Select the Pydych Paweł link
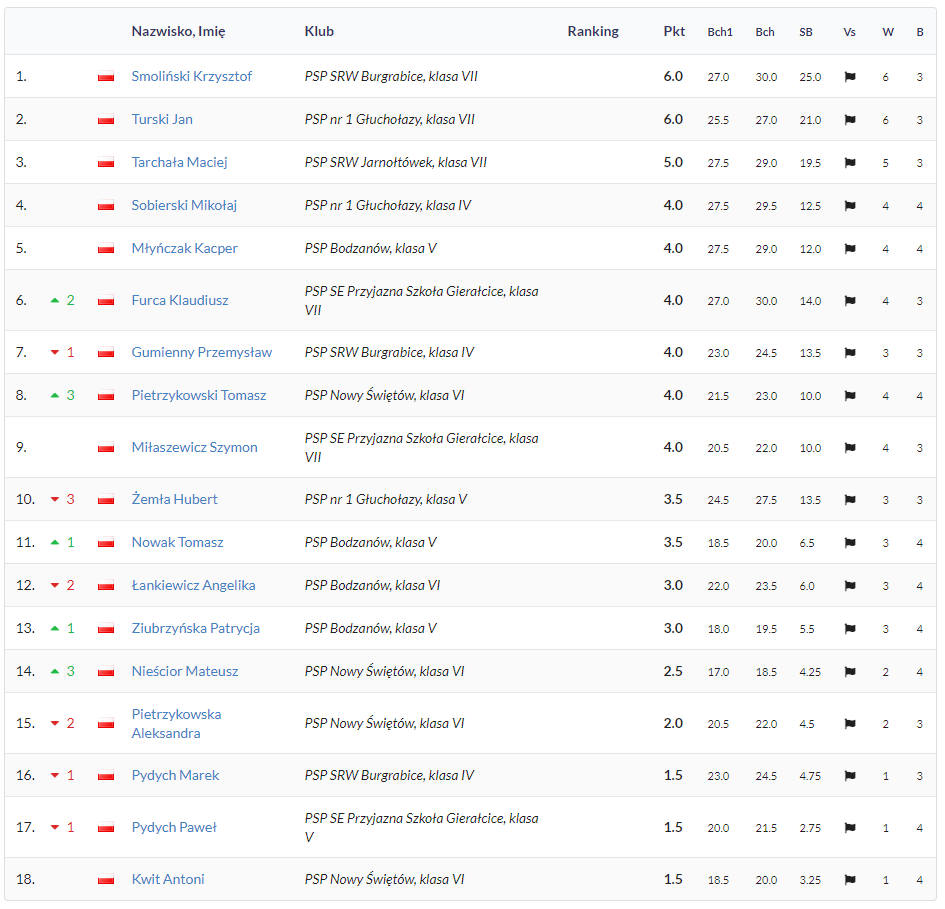Screen dimensions: 945x909 tap(174, 828)
